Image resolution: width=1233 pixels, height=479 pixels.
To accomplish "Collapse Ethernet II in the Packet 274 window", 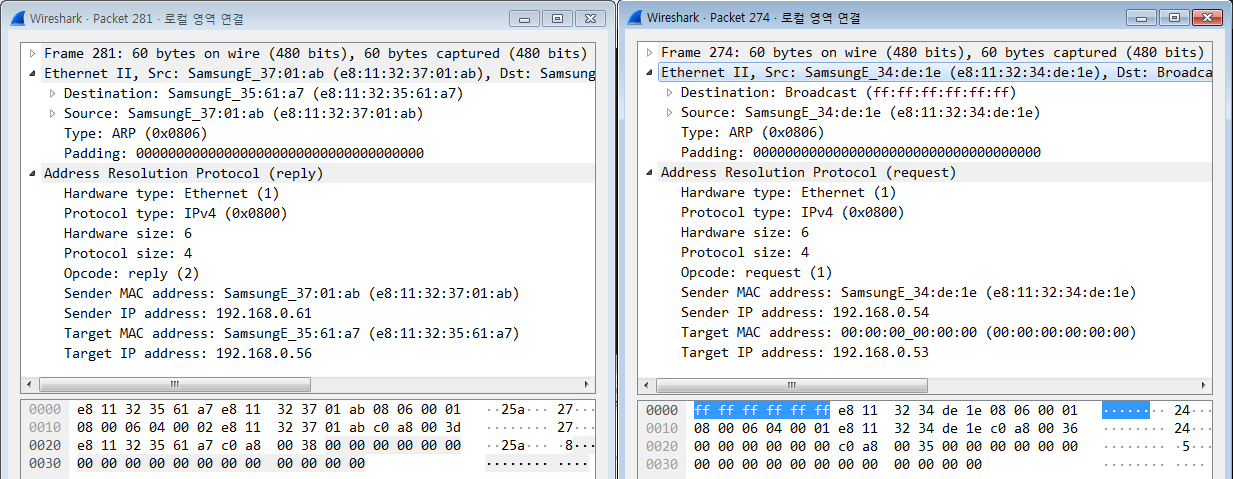I will point(649,72).
